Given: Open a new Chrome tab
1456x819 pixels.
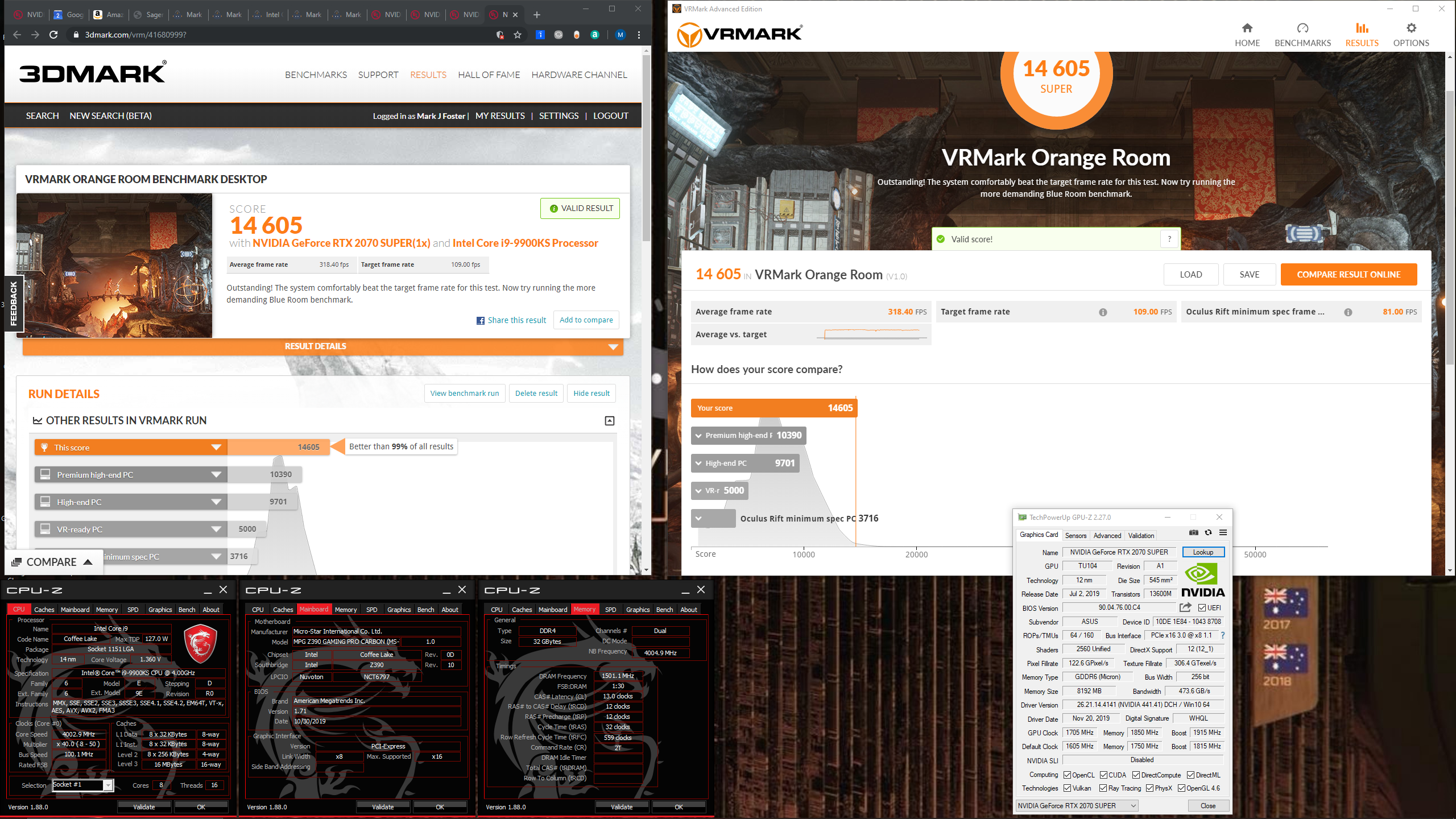Looking at the screenshot, I should tap(536, 15).
